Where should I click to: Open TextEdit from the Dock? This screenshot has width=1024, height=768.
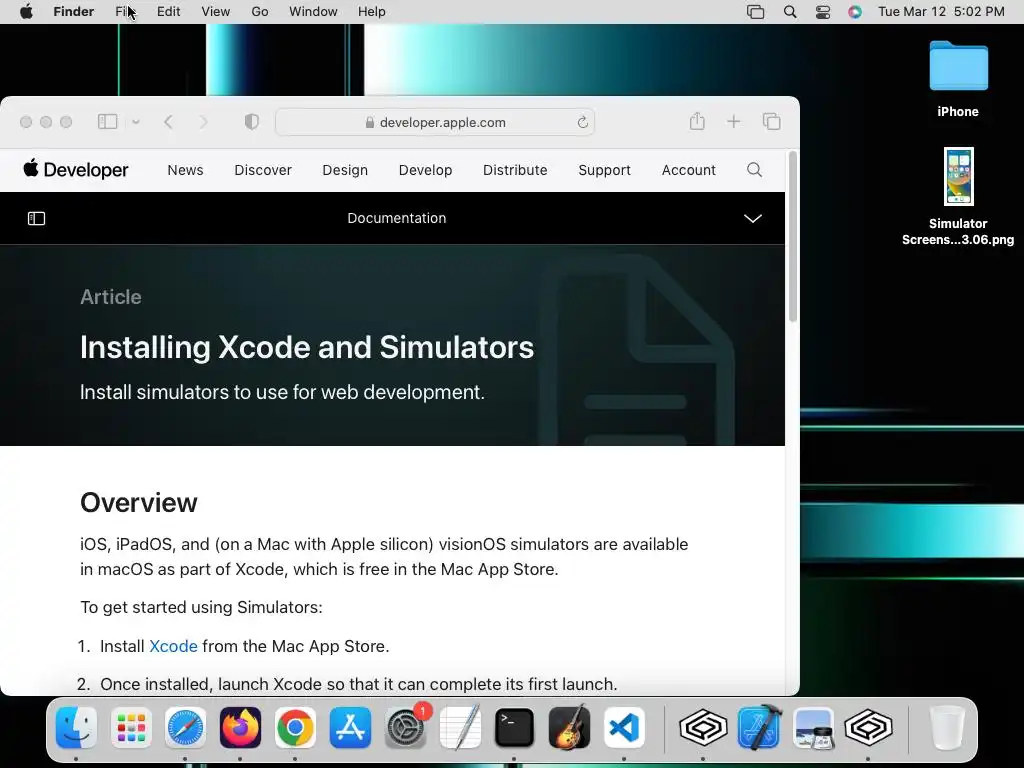click(460, 727)
